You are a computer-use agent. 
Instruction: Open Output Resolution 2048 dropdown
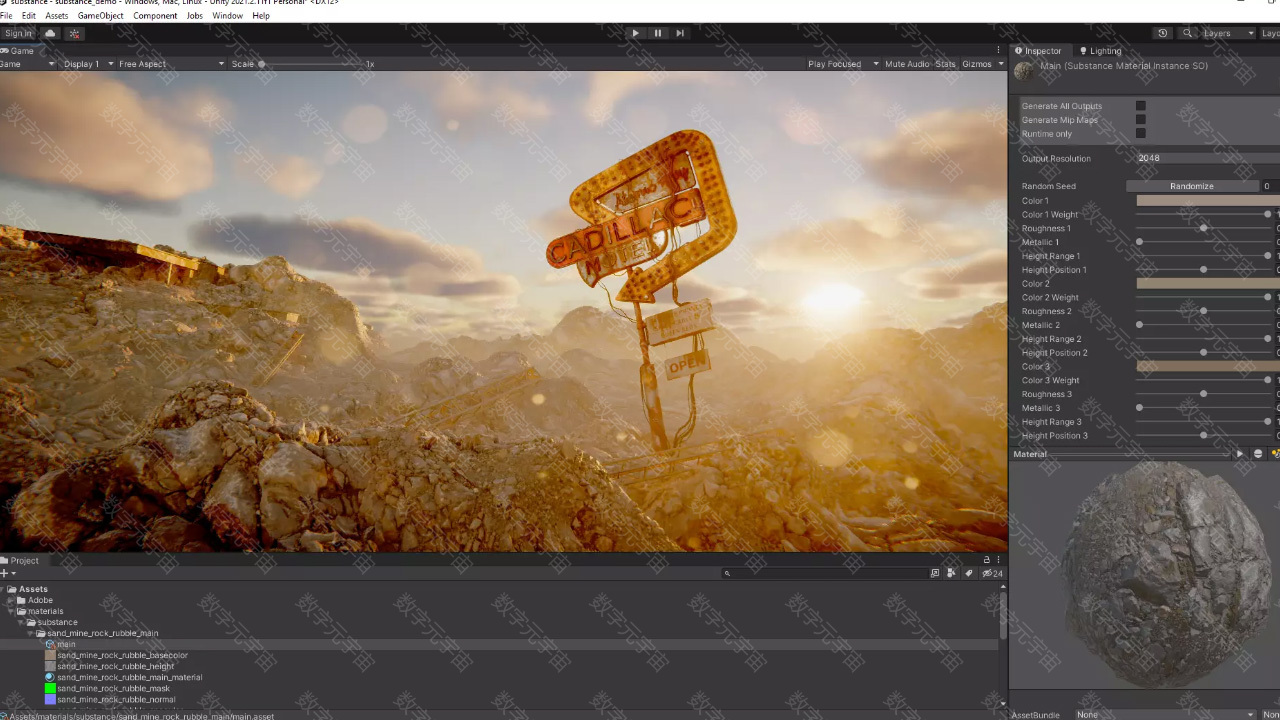coord(1208,158)
